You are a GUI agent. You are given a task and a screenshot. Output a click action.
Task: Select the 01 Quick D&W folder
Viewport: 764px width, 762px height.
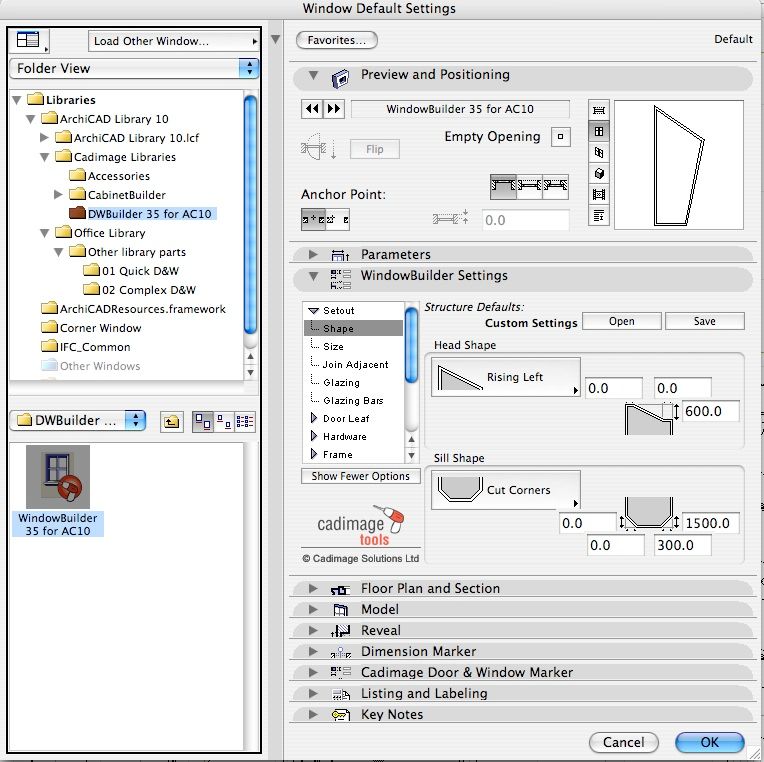(131, 271)
